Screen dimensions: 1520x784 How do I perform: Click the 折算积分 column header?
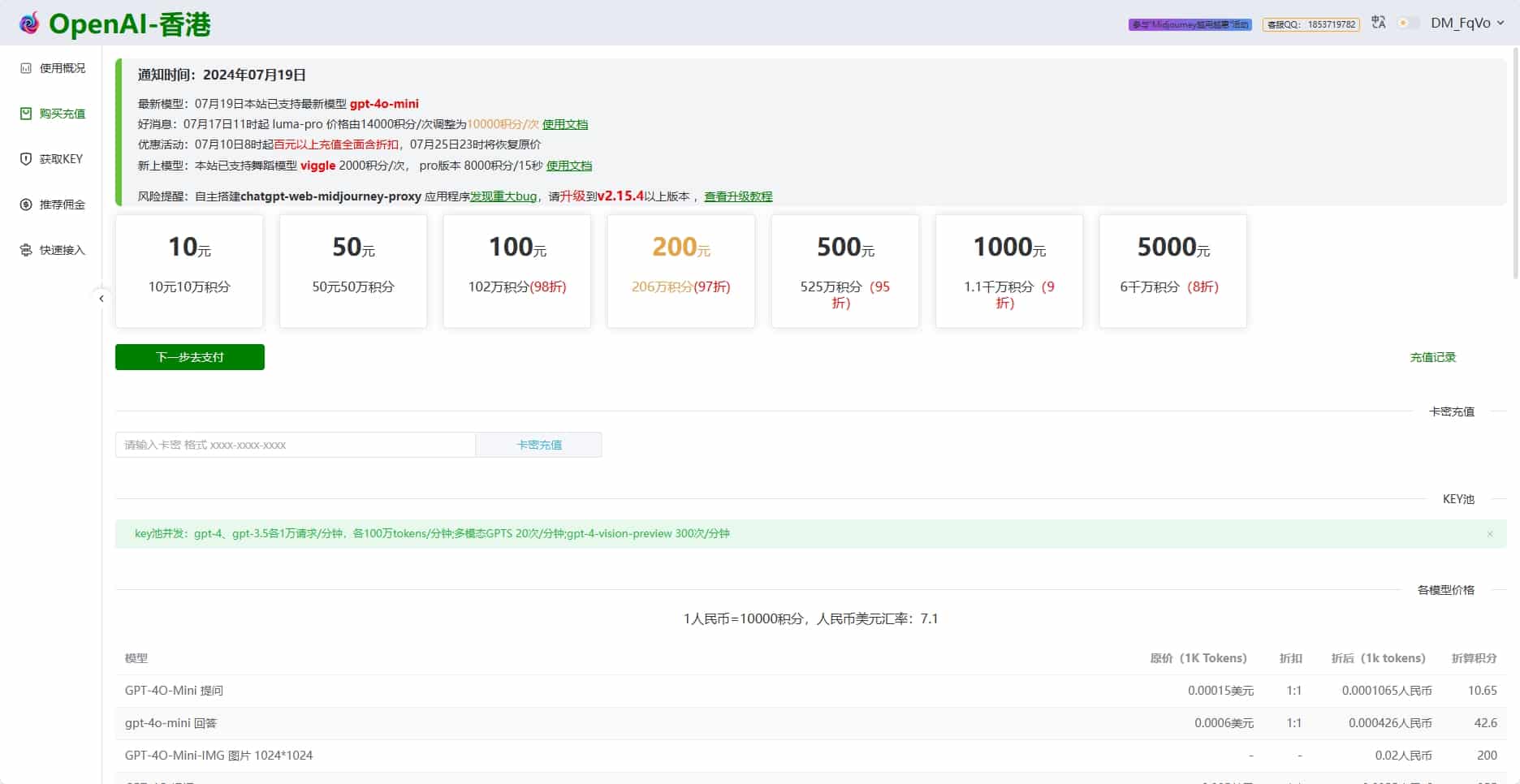(1475, 658)
